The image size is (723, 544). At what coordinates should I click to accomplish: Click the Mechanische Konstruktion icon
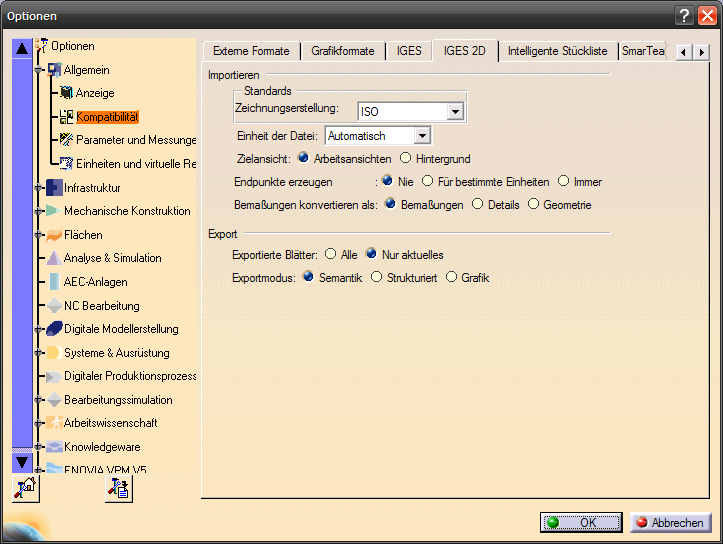(x=54, y=211)
